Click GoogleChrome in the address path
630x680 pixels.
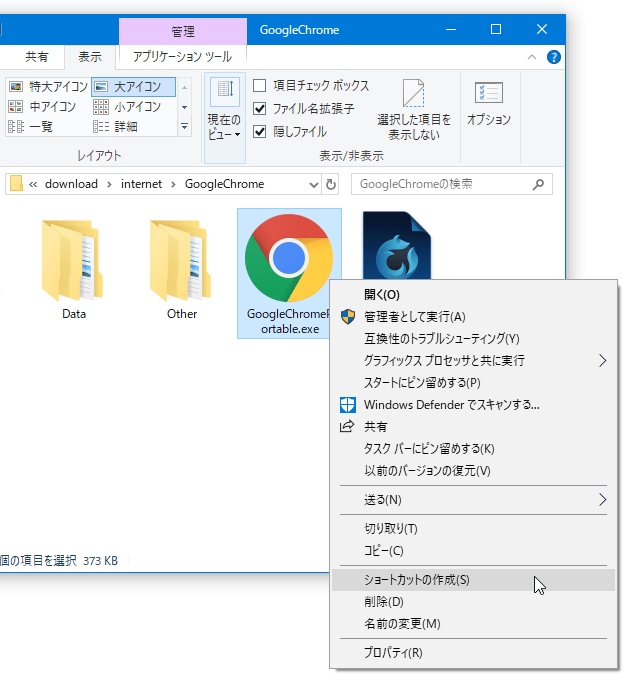[x=225, y=184]
